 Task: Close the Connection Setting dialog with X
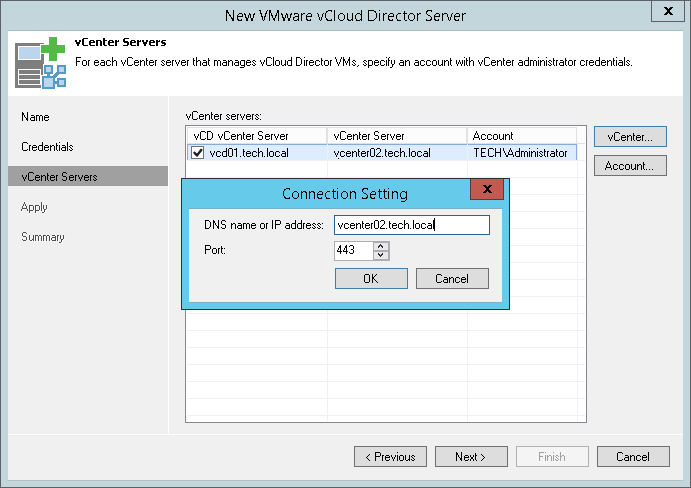coord(487,189)
